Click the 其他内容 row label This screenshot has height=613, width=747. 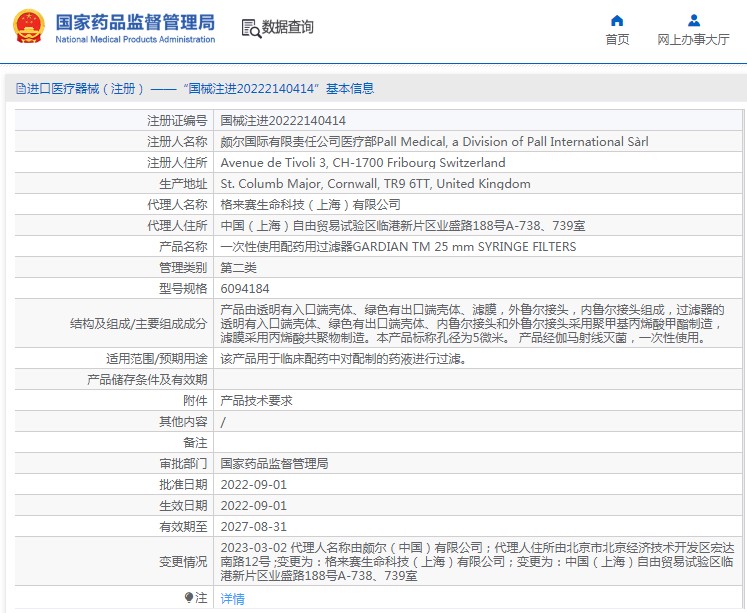[183, 422]
